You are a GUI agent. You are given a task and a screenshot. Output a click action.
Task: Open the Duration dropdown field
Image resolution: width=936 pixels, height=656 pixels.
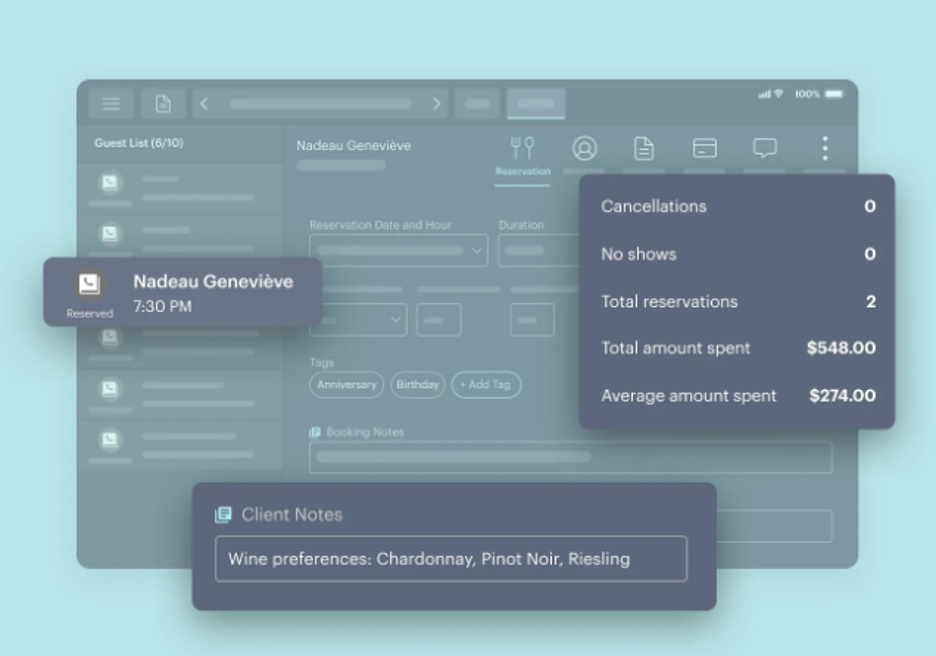[x=540, y=250]
